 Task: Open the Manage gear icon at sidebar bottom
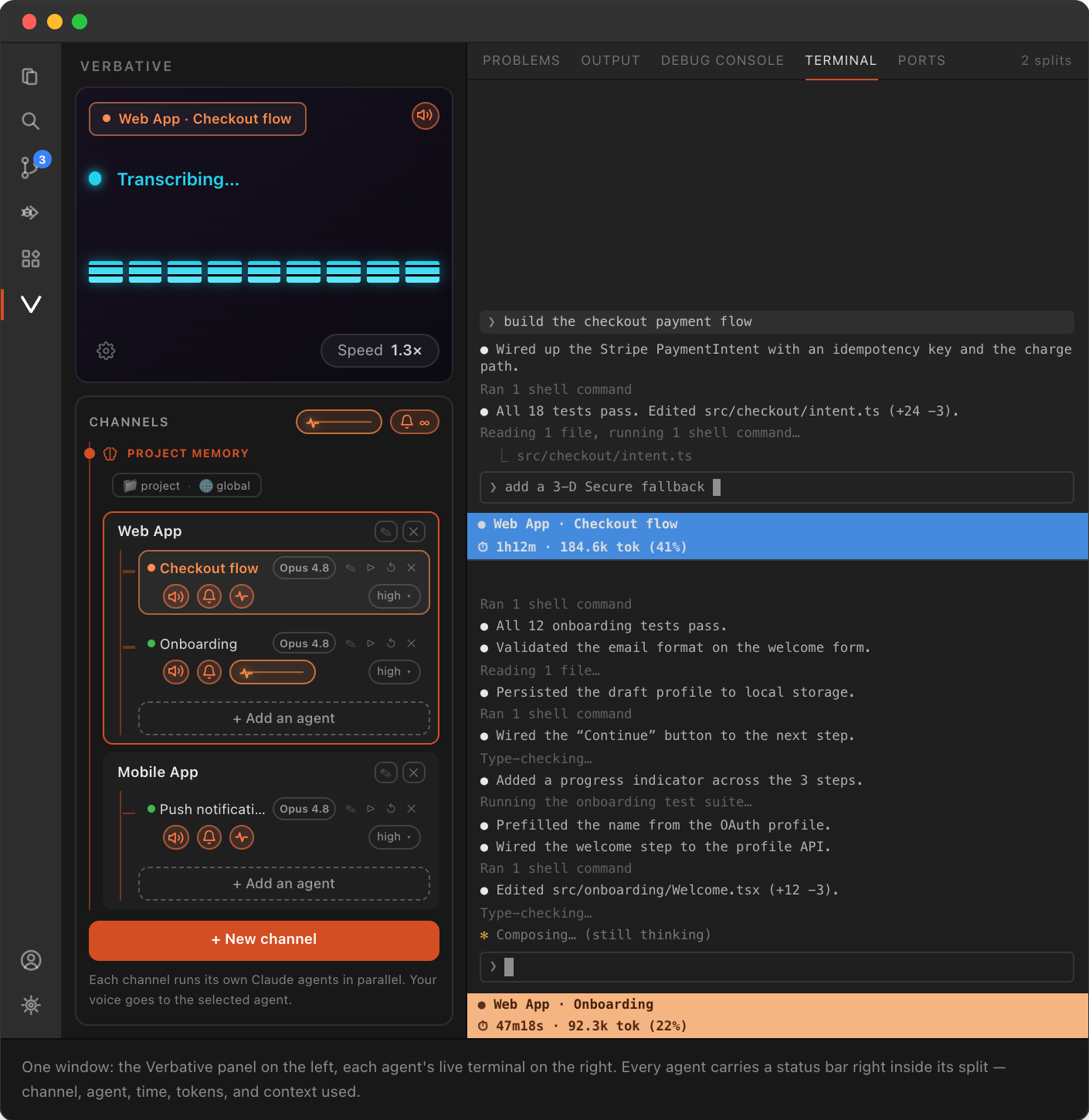coord(31,1005)
